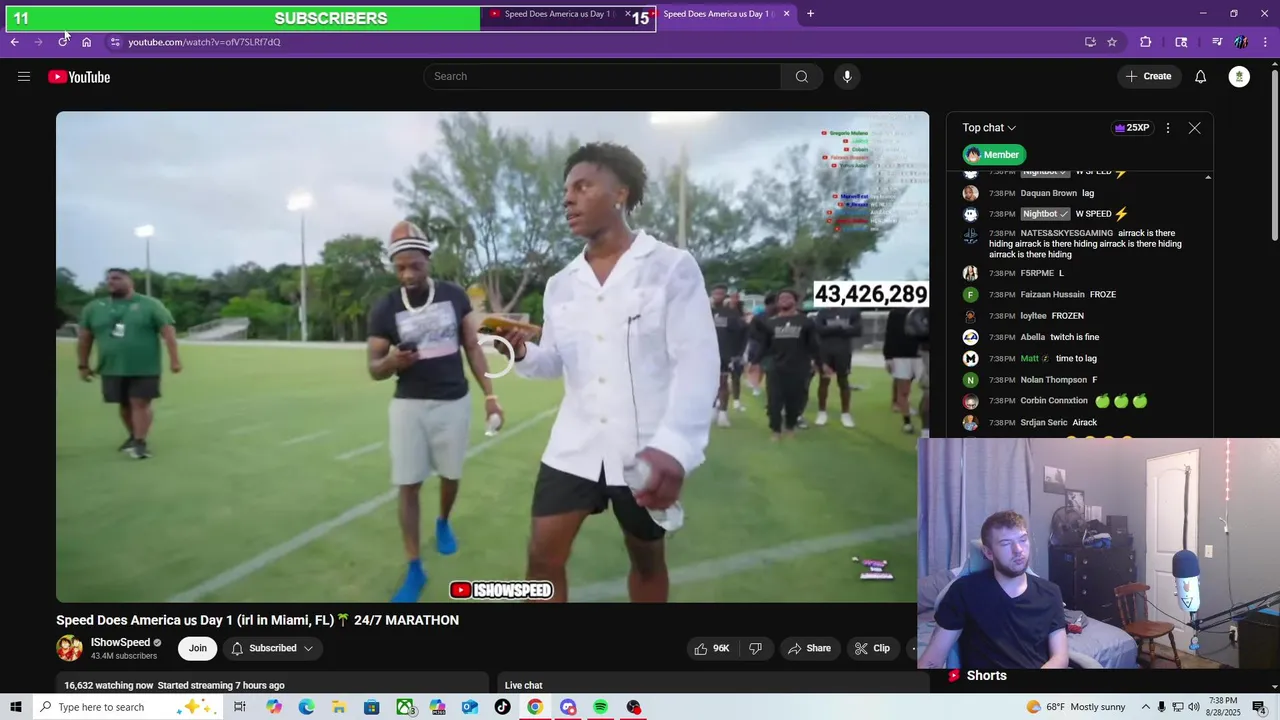1280x720 pixels.
Task: Like the video with 96K thumbs up
Action: 713,648
